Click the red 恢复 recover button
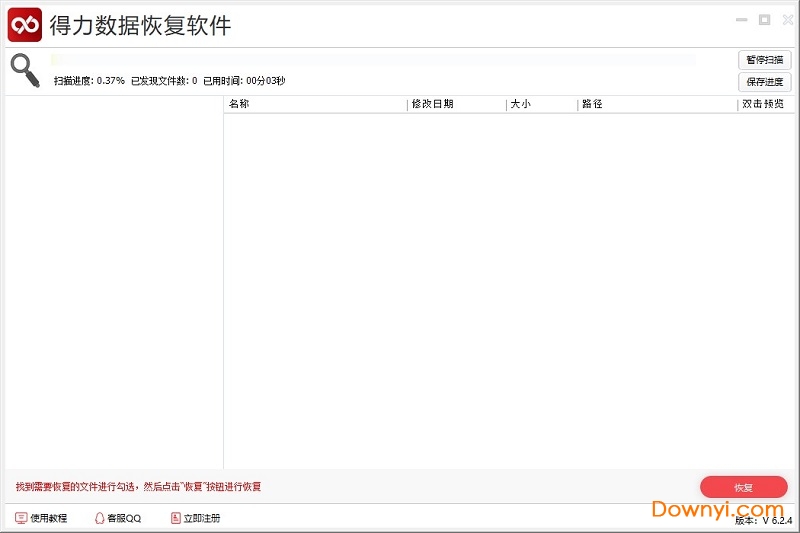The height and width of the screenshot is (533, 800). (743, 487)
